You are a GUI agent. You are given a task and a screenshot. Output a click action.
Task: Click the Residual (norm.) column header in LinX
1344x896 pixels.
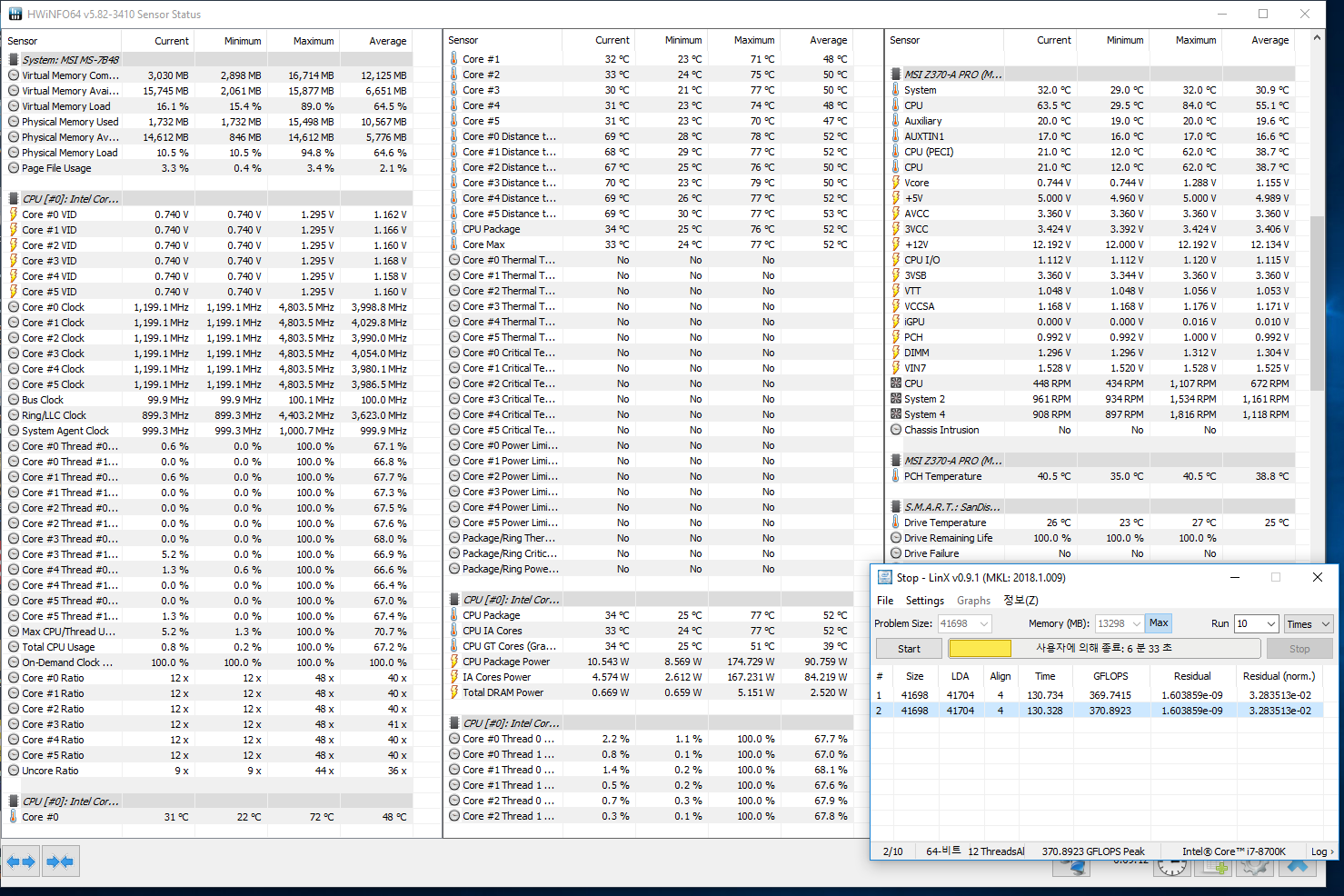pos(1279,676)
